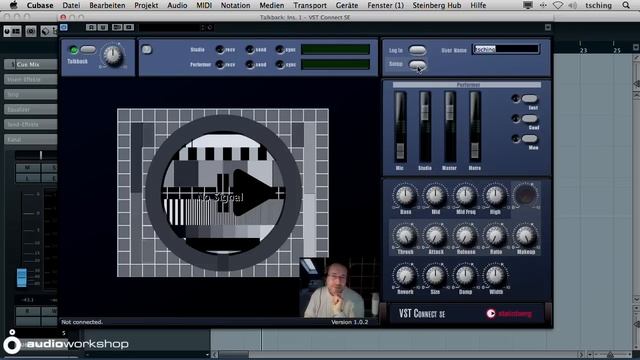The width and height of the screenshot is (640, 360).
Task: Expand the Insert-Effekte inspector section
Action: point(31,79)
